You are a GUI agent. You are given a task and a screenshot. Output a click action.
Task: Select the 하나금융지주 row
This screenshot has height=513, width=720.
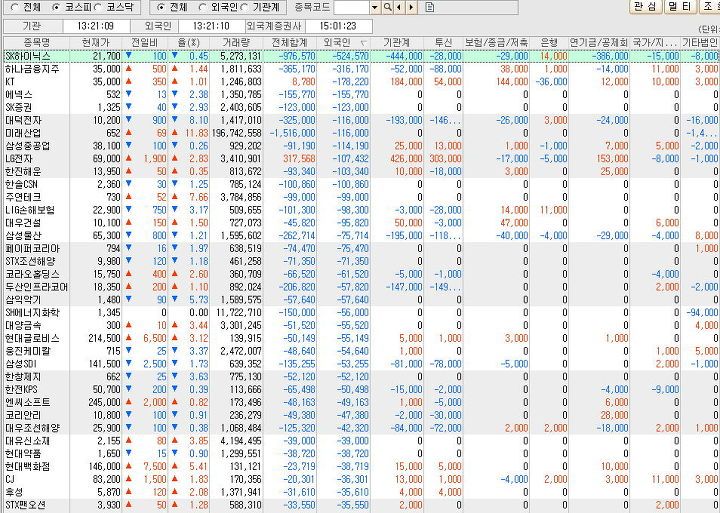(x=361, y=69)
